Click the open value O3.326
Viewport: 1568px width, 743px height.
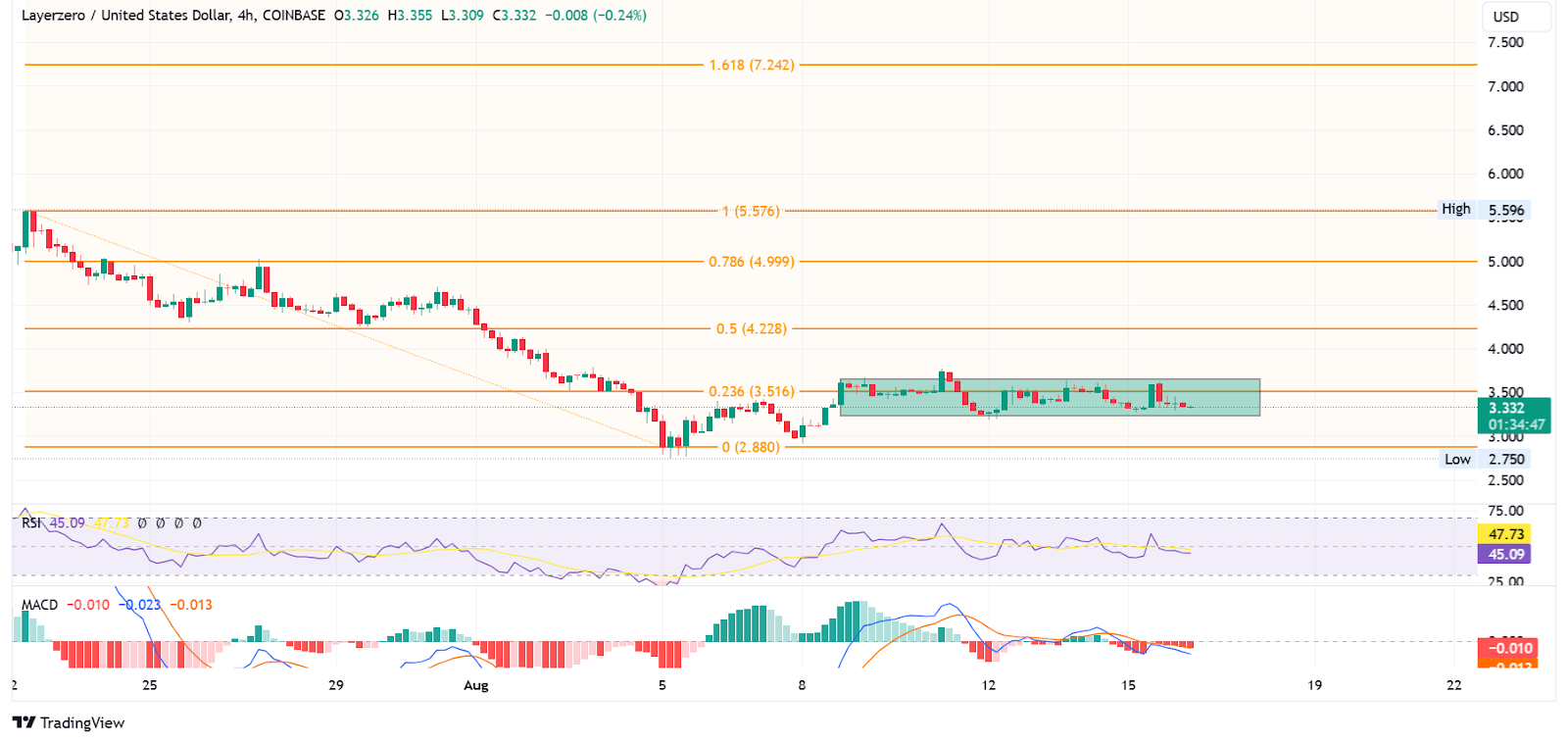357,16
